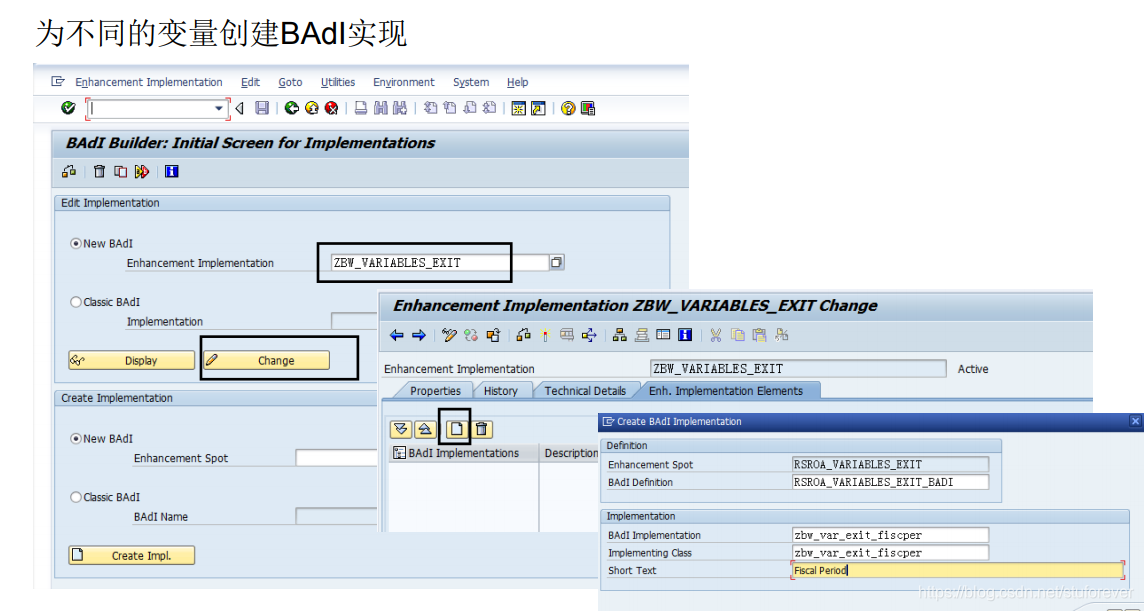Close the Create BAdI Implementation dialog
Viewport: 1144px width, 611px height.
(1135, 421)
